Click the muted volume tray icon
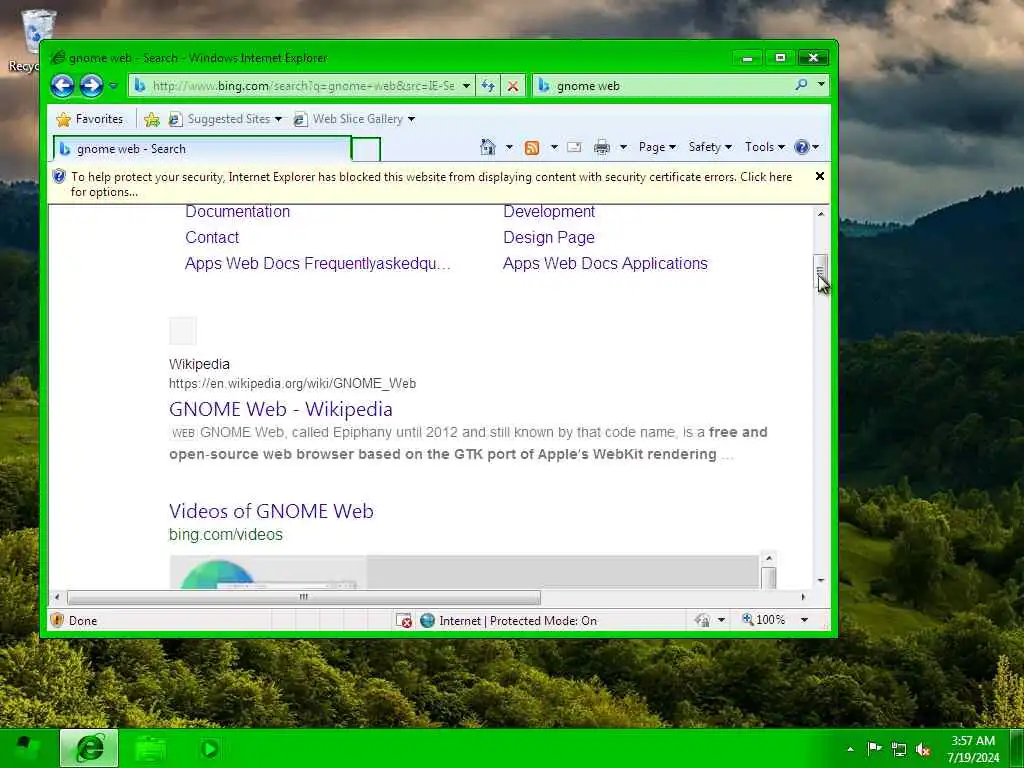This screenshot has height=768, width=1024. coord(922,750)
